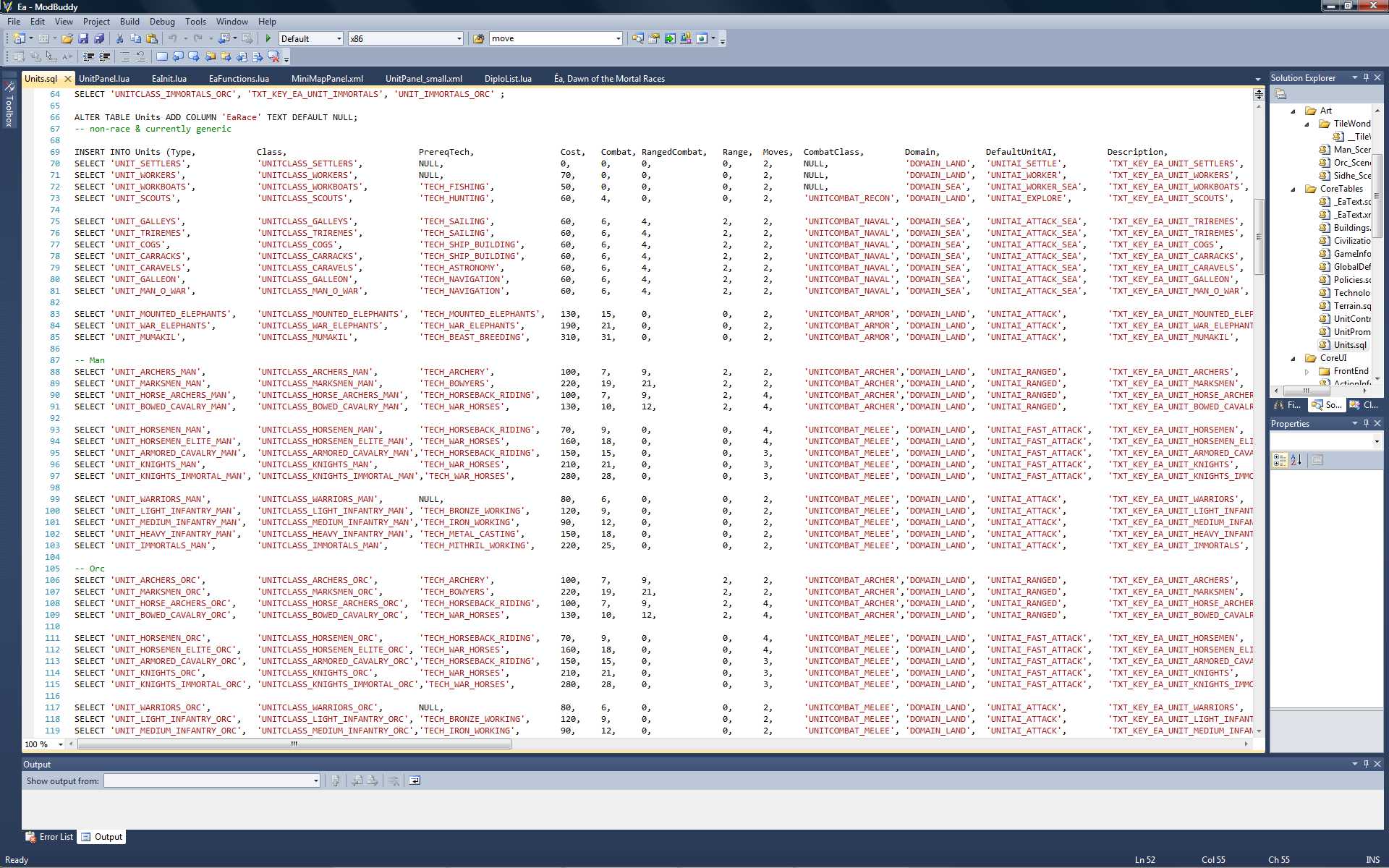Image resolution: width=1389 pixels, height=868 pixels.
Task: Click 'UNIT_SETTLERS' text on line 70
Action: [x=148, y=163]
